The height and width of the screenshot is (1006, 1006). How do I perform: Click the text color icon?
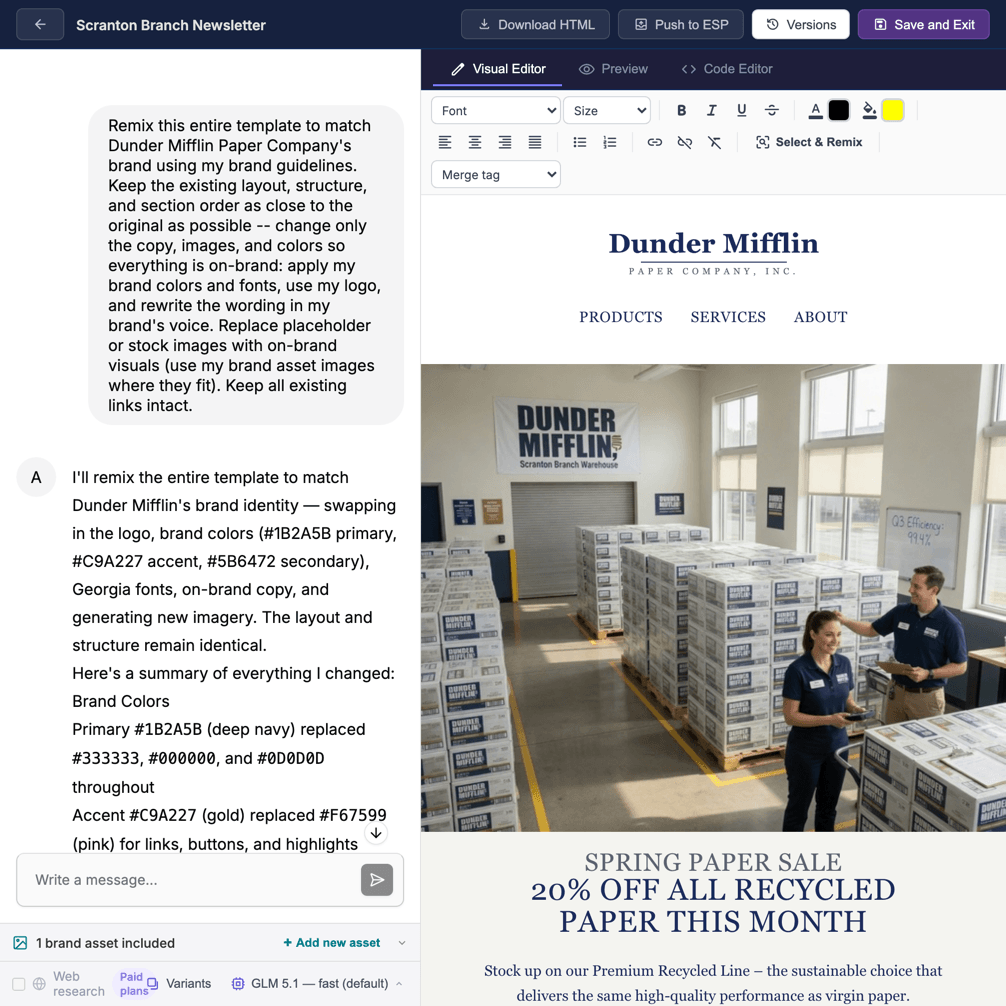pyautogui.click(x=815, y=110)
